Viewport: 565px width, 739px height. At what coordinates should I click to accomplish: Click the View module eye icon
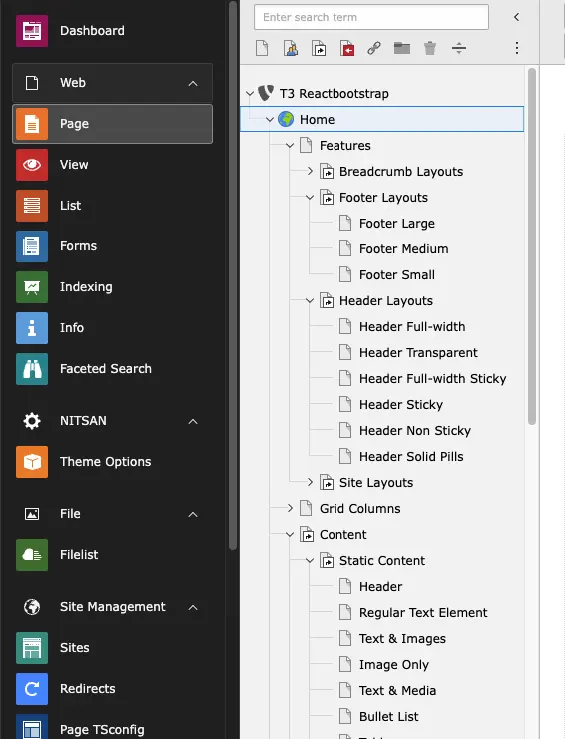pos(32,165)
